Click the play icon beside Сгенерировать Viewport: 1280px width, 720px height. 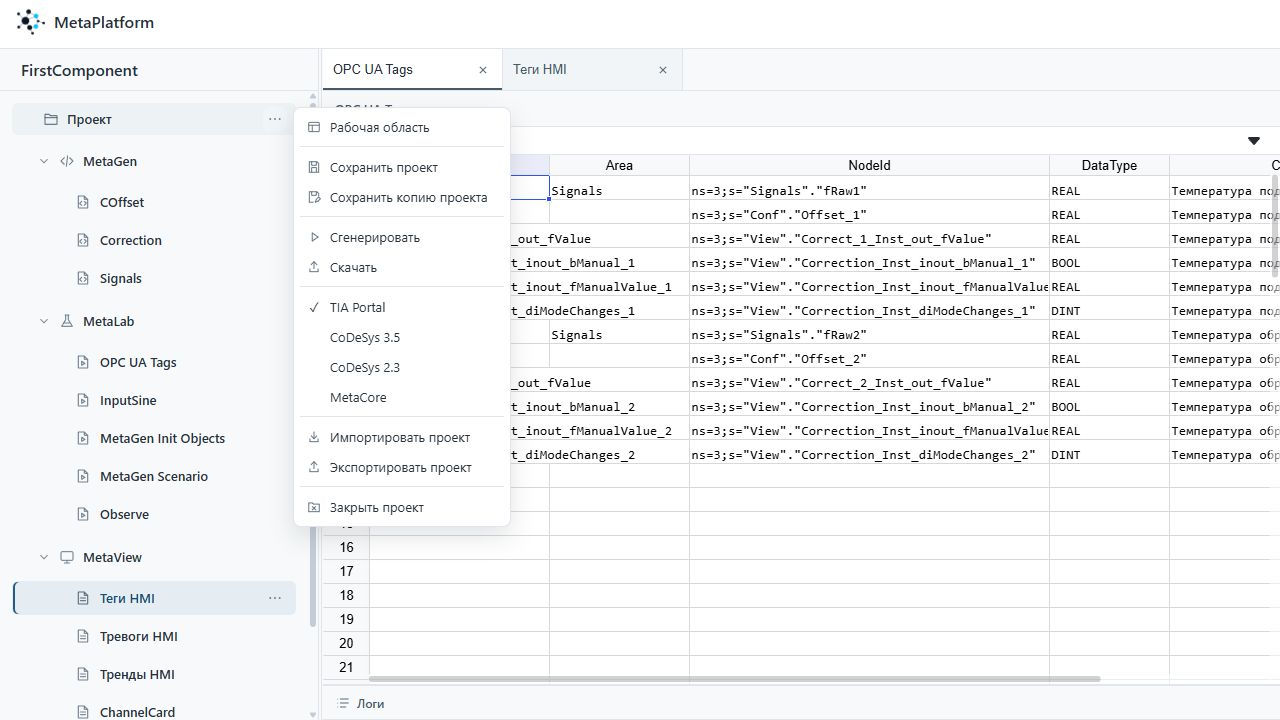(x=314, y=237)
